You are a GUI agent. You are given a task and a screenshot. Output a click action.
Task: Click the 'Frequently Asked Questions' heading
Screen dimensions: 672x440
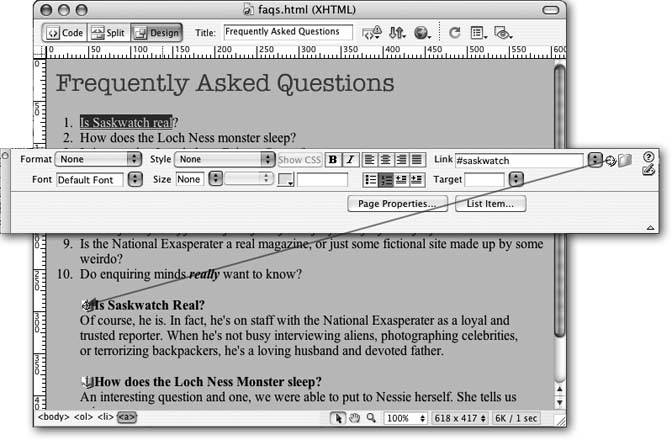click(x=225, y=84)
